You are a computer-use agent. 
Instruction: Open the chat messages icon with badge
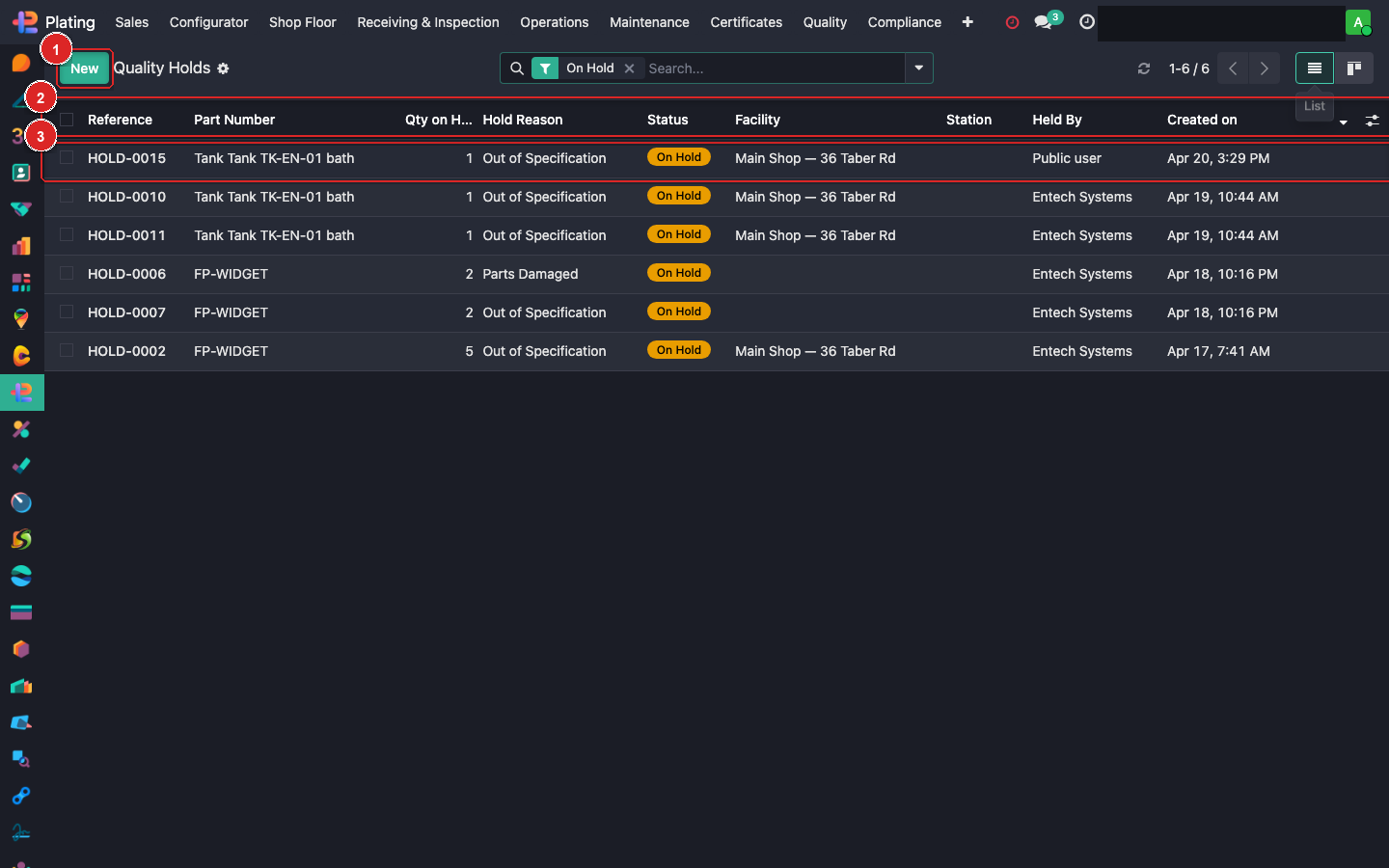click(1044, 22)
